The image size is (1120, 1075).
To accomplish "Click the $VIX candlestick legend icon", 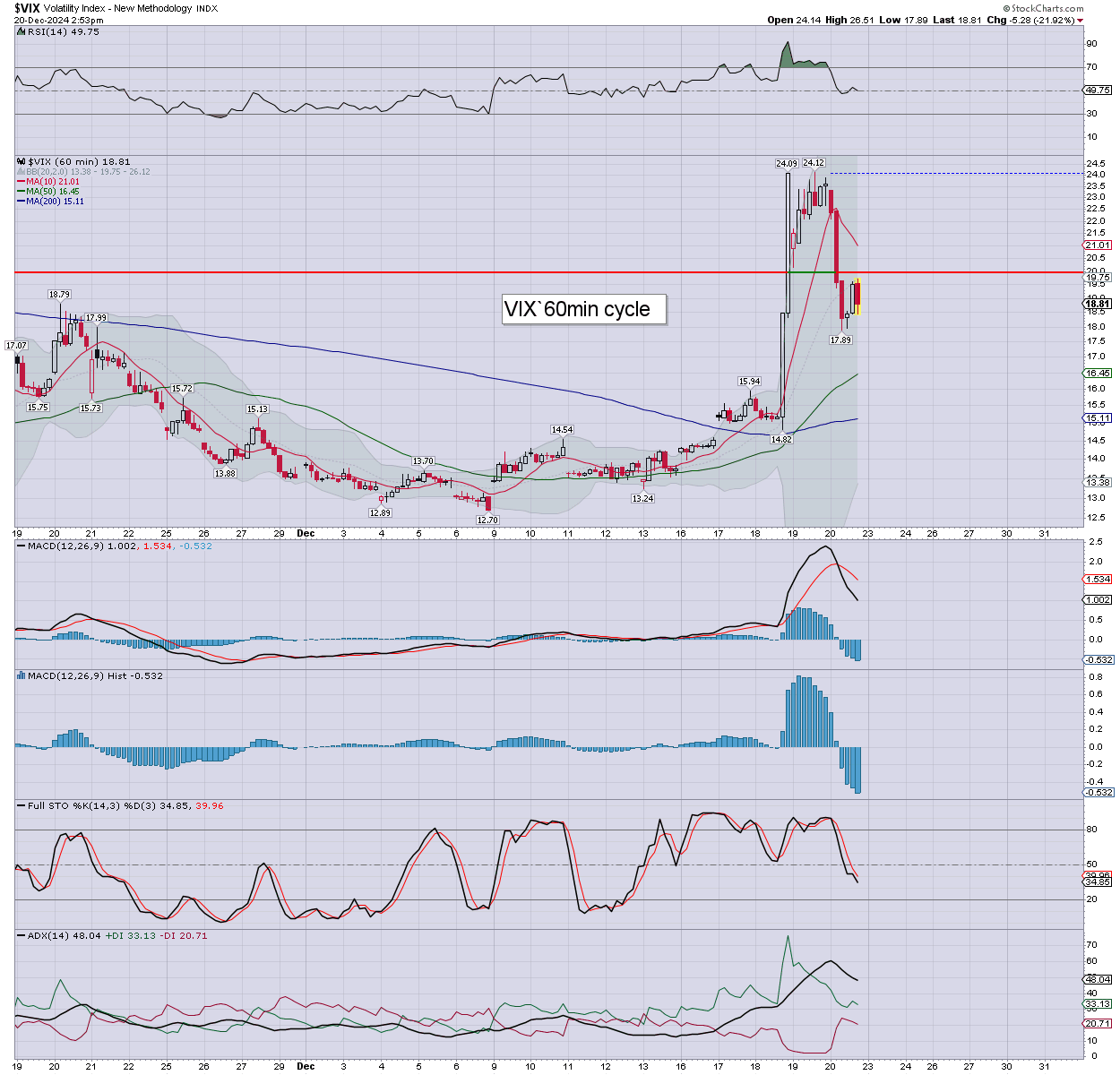I will pos(22,162).
